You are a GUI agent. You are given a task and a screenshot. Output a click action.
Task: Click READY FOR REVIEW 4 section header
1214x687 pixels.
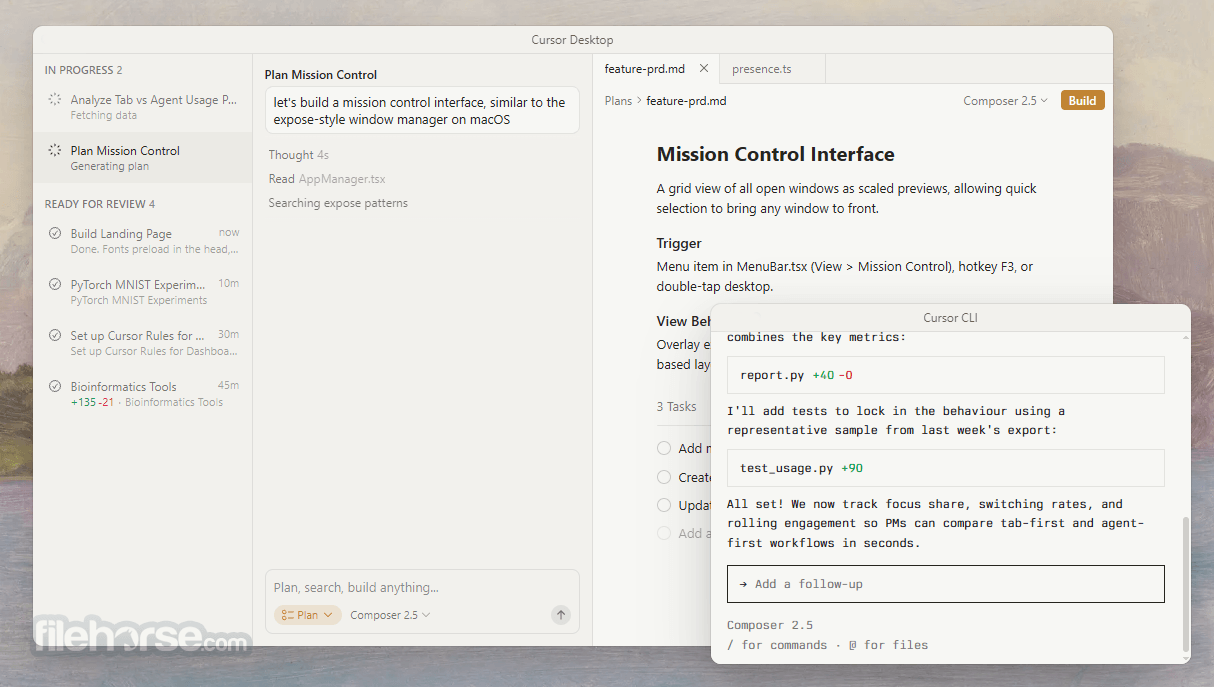click(x=99, y=204)
